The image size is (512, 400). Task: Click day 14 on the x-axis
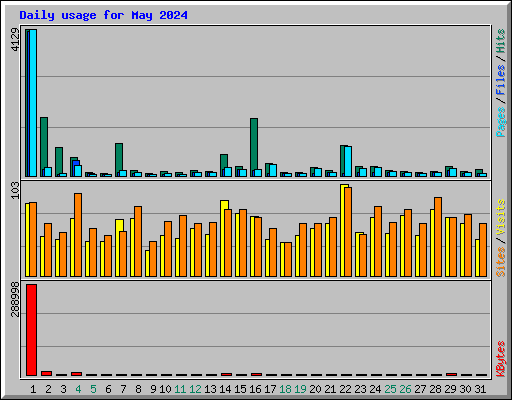[225, 389]
